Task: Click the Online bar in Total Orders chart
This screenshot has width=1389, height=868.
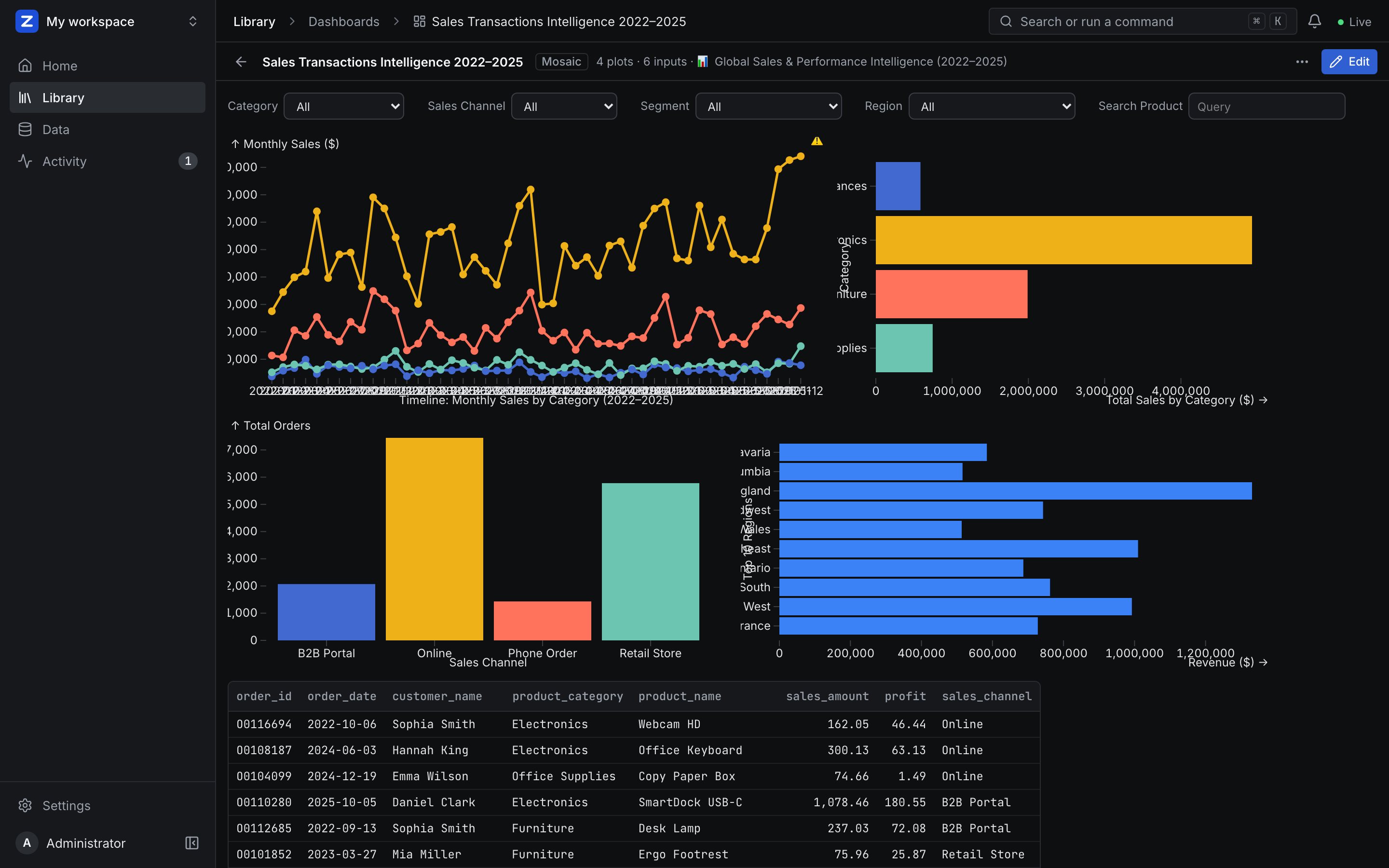Action: coord(435,539)
